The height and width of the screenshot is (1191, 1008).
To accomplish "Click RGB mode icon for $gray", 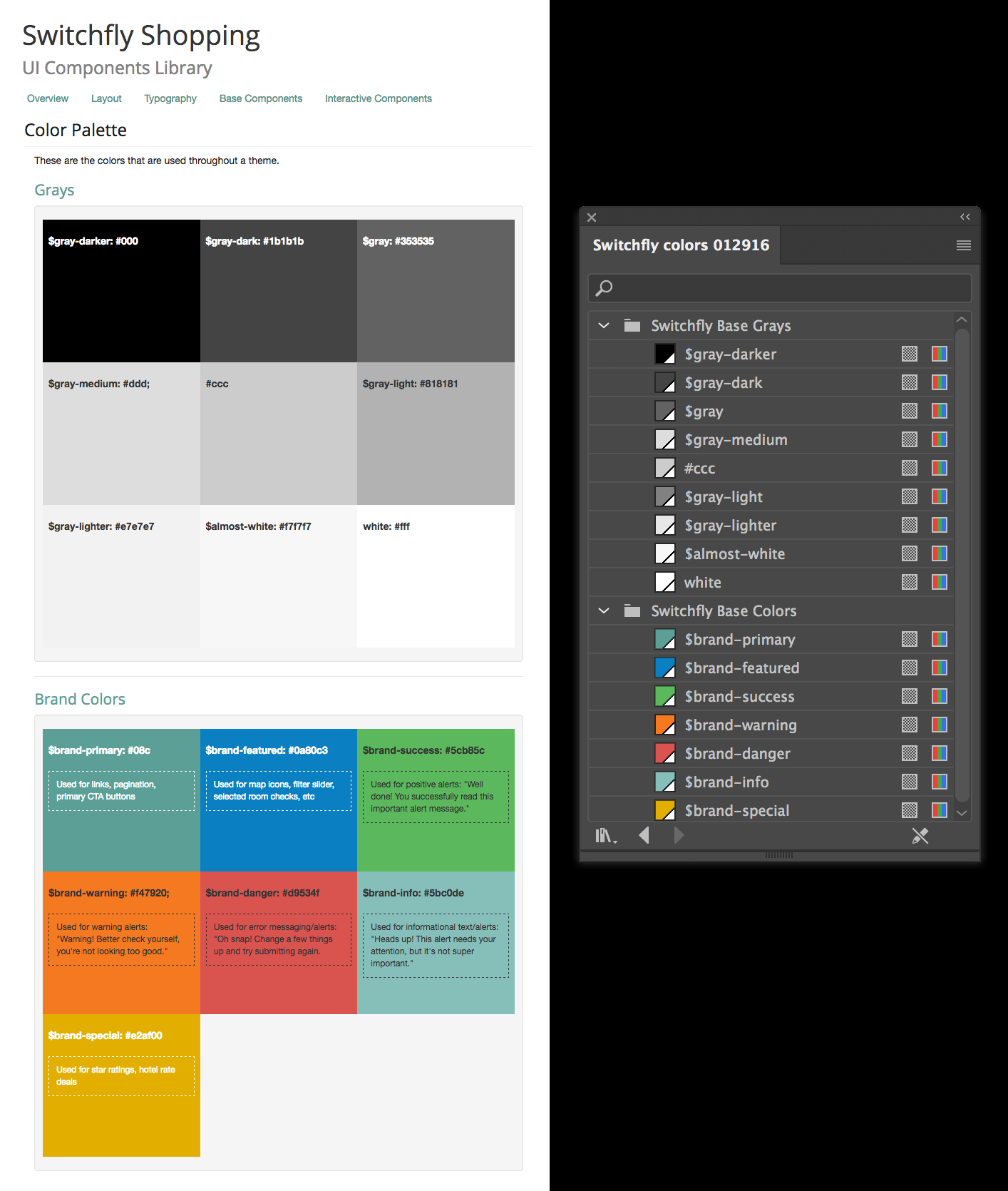I will [940, 411].
